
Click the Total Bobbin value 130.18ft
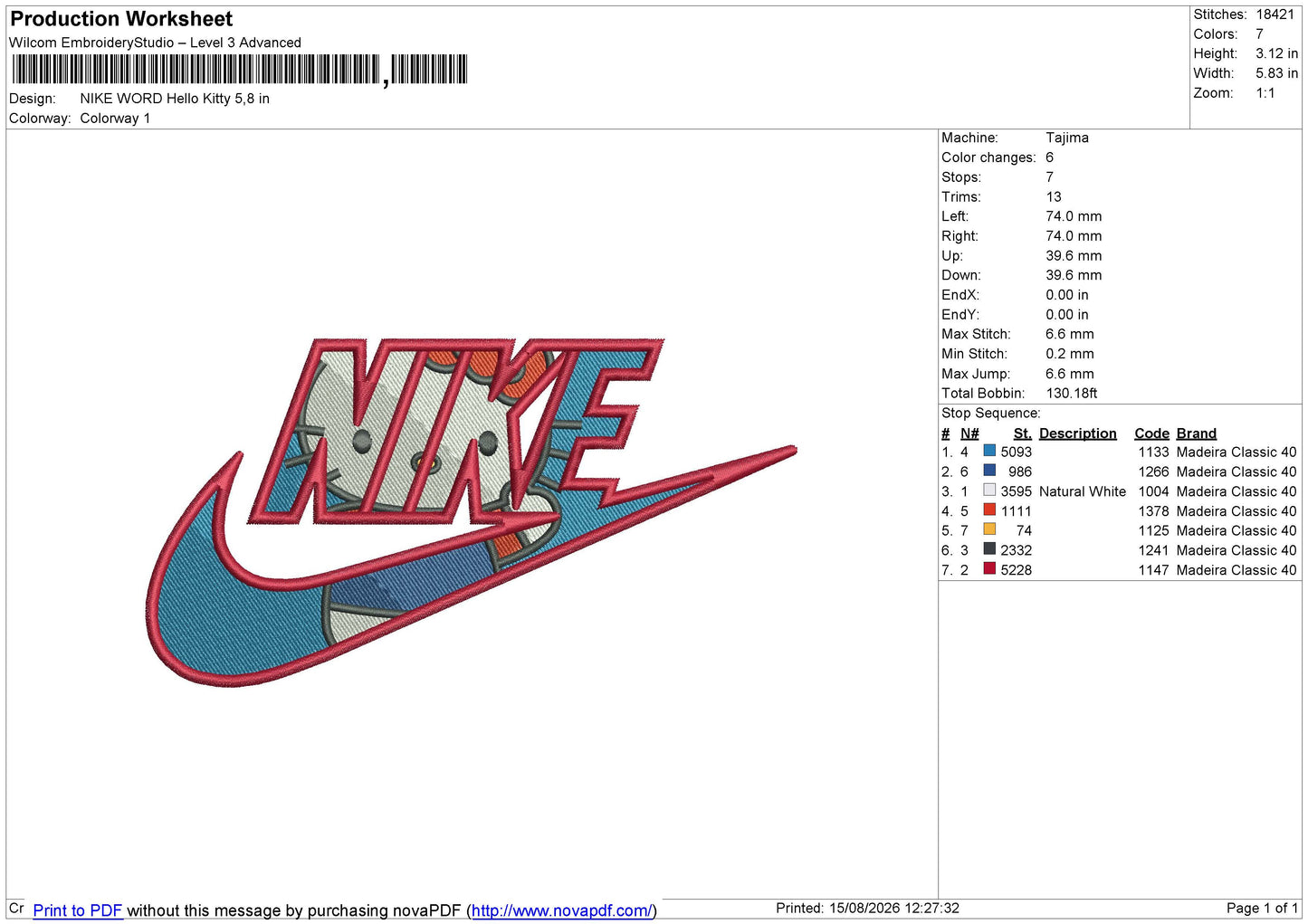[x=1071, y=394]
